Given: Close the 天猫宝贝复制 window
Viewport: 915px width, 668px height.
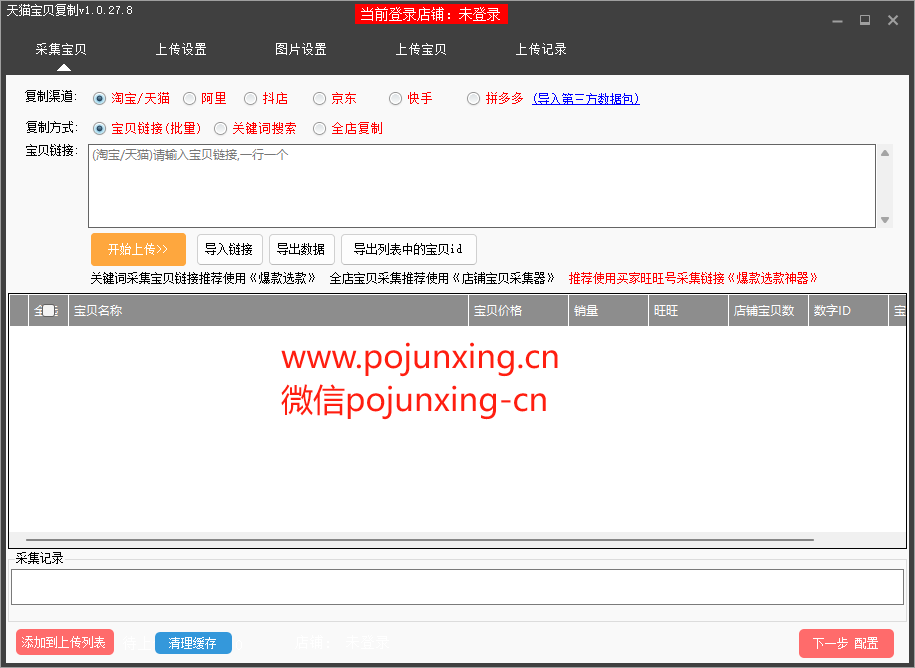Looking at the screenshot, I should click(893, 20).
